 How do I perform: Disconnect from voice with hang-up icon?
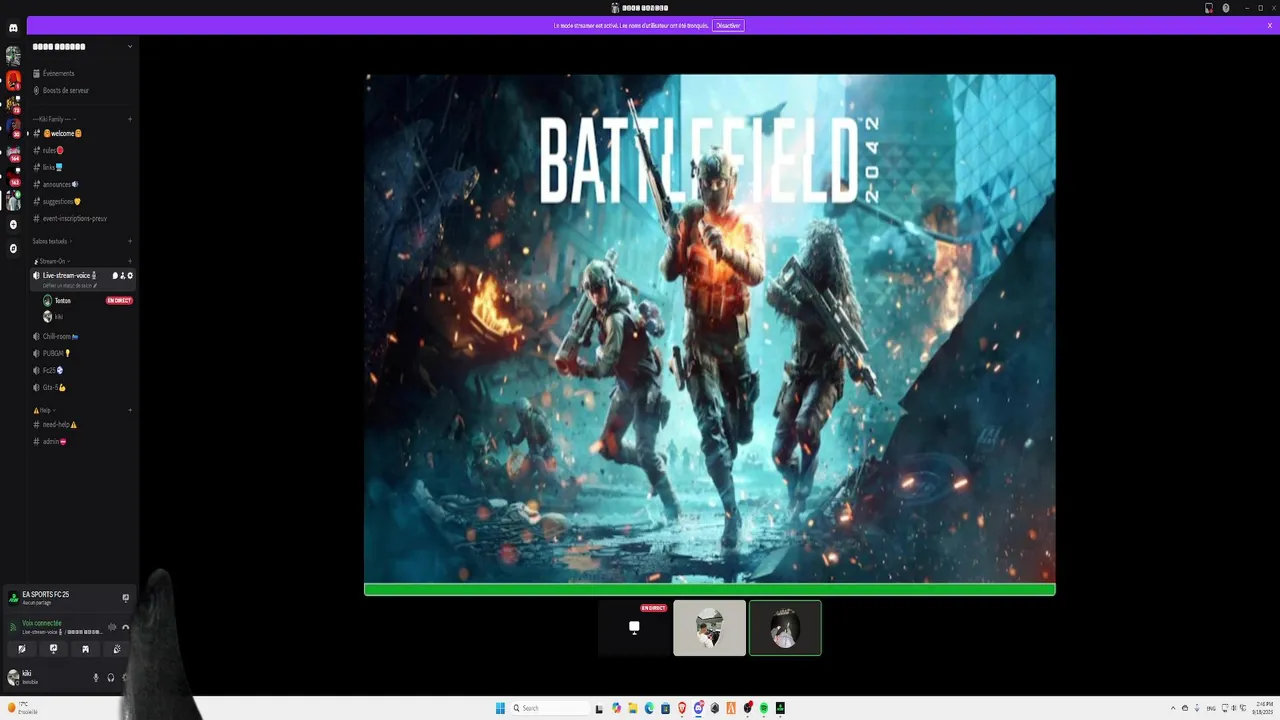point(126,627)
